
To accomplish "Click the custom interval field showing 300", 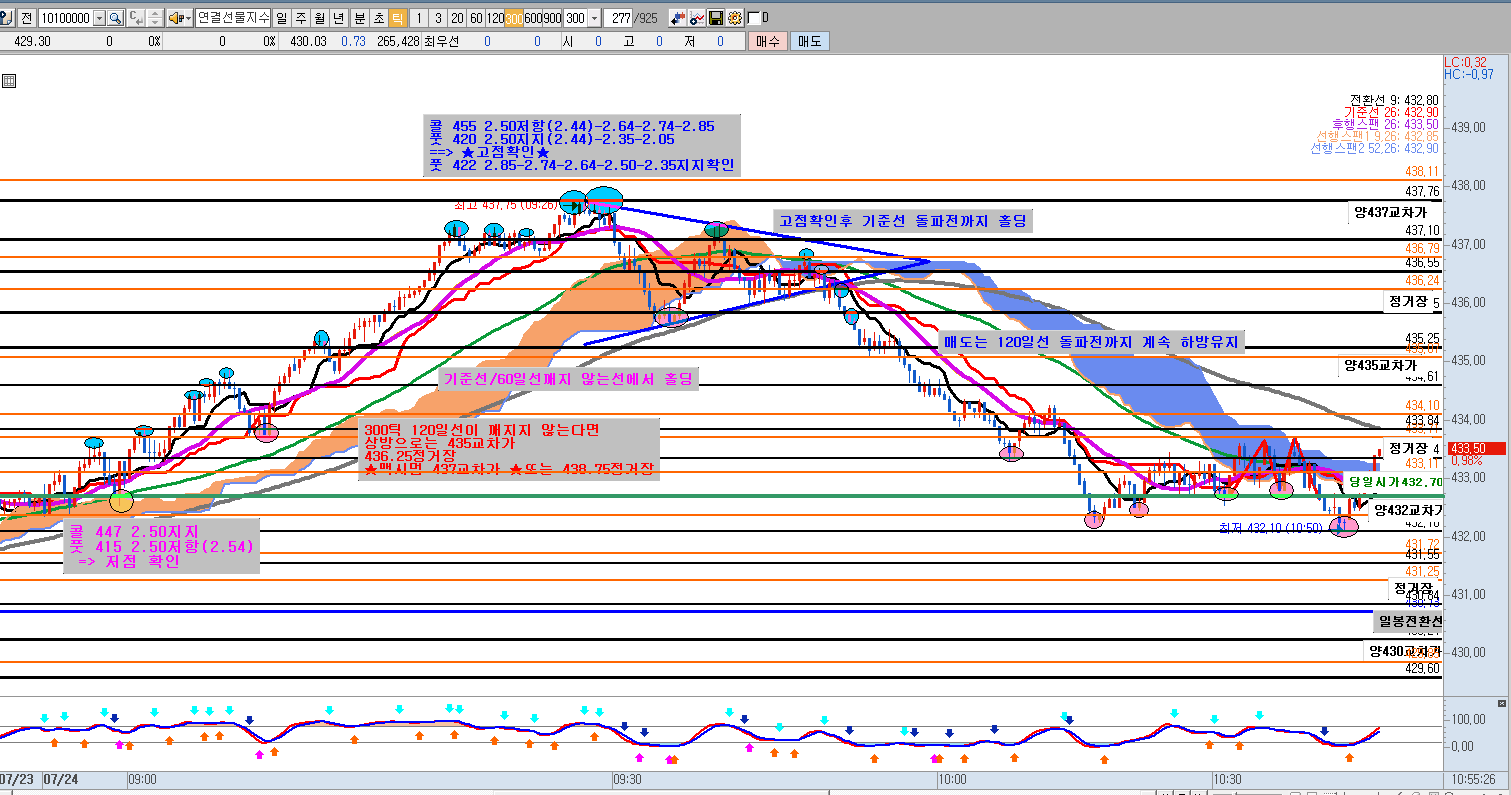I will pyautogui.click(x=576, y=18).
